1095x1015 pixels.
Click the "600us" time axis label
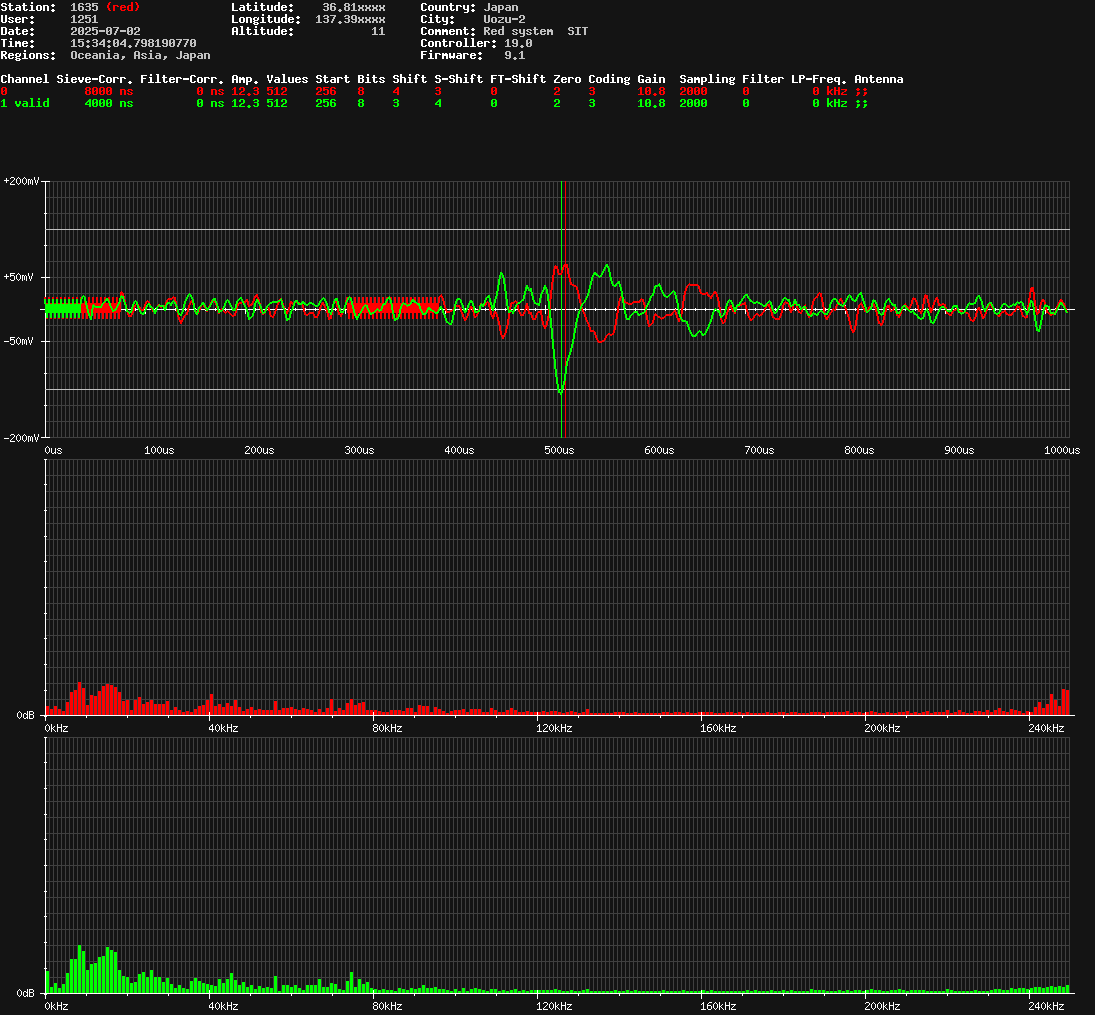coord(659,450)
